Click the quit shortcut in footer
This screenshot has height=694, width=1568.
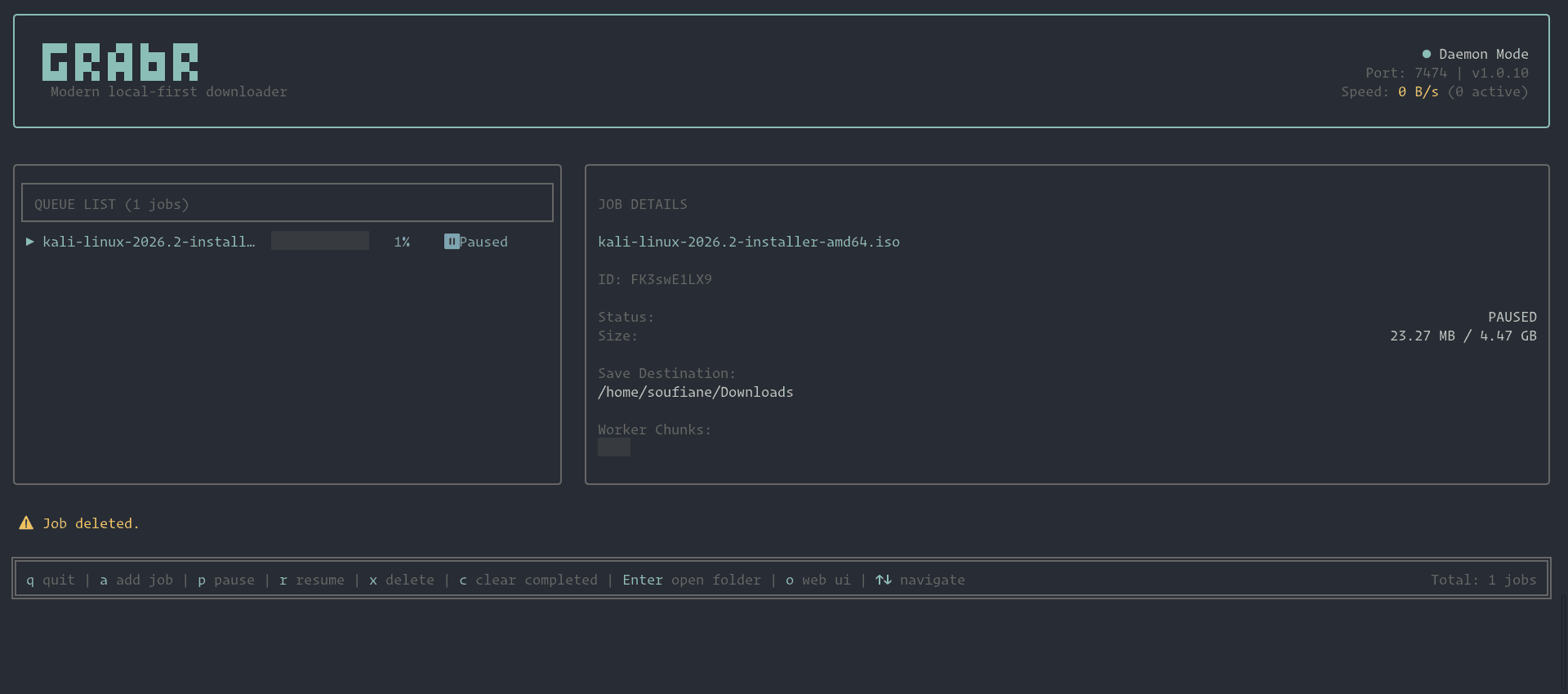51,580
